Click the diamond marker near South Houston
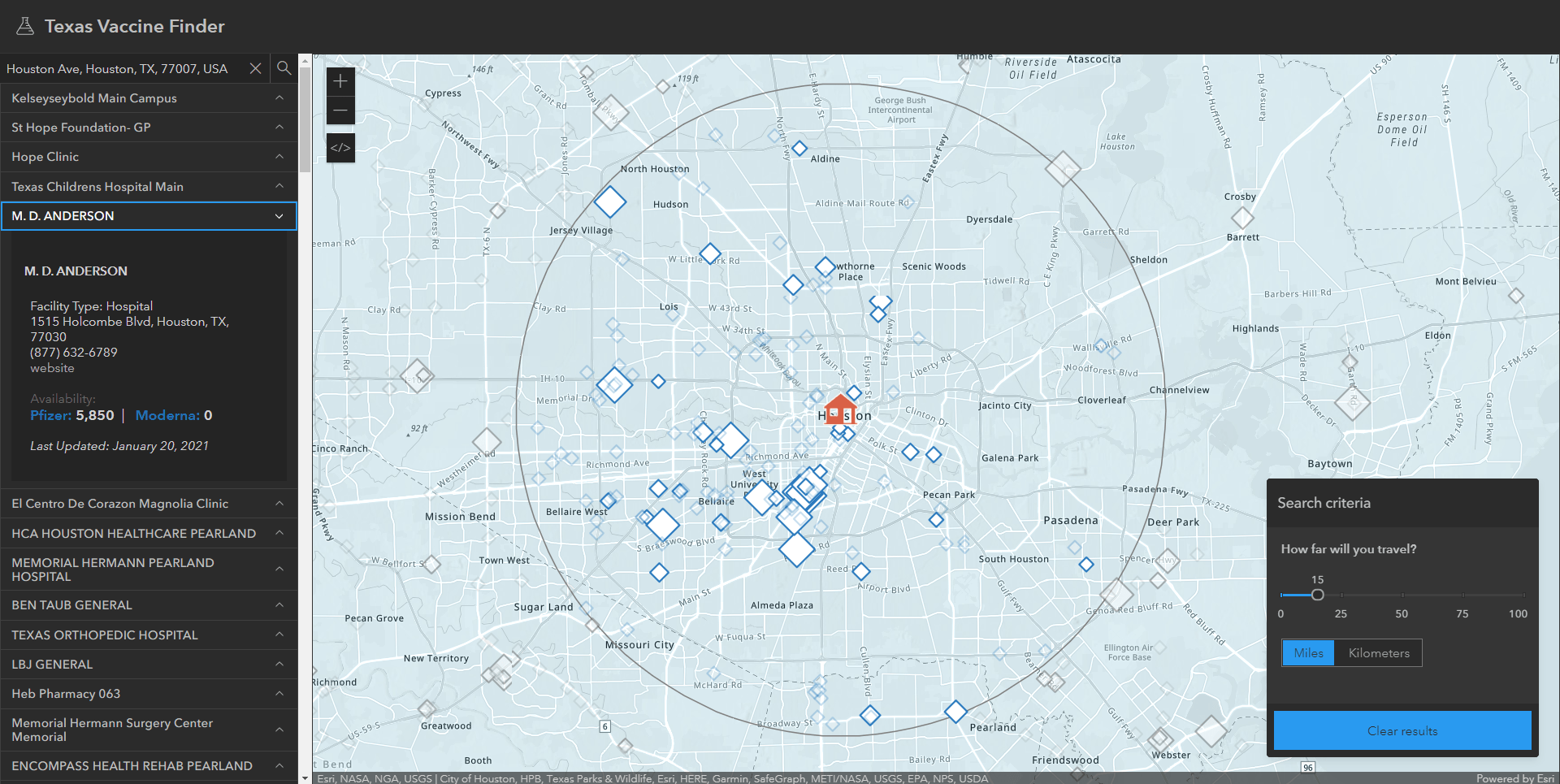This screenshot has width=1560, height=784. 1086,564
